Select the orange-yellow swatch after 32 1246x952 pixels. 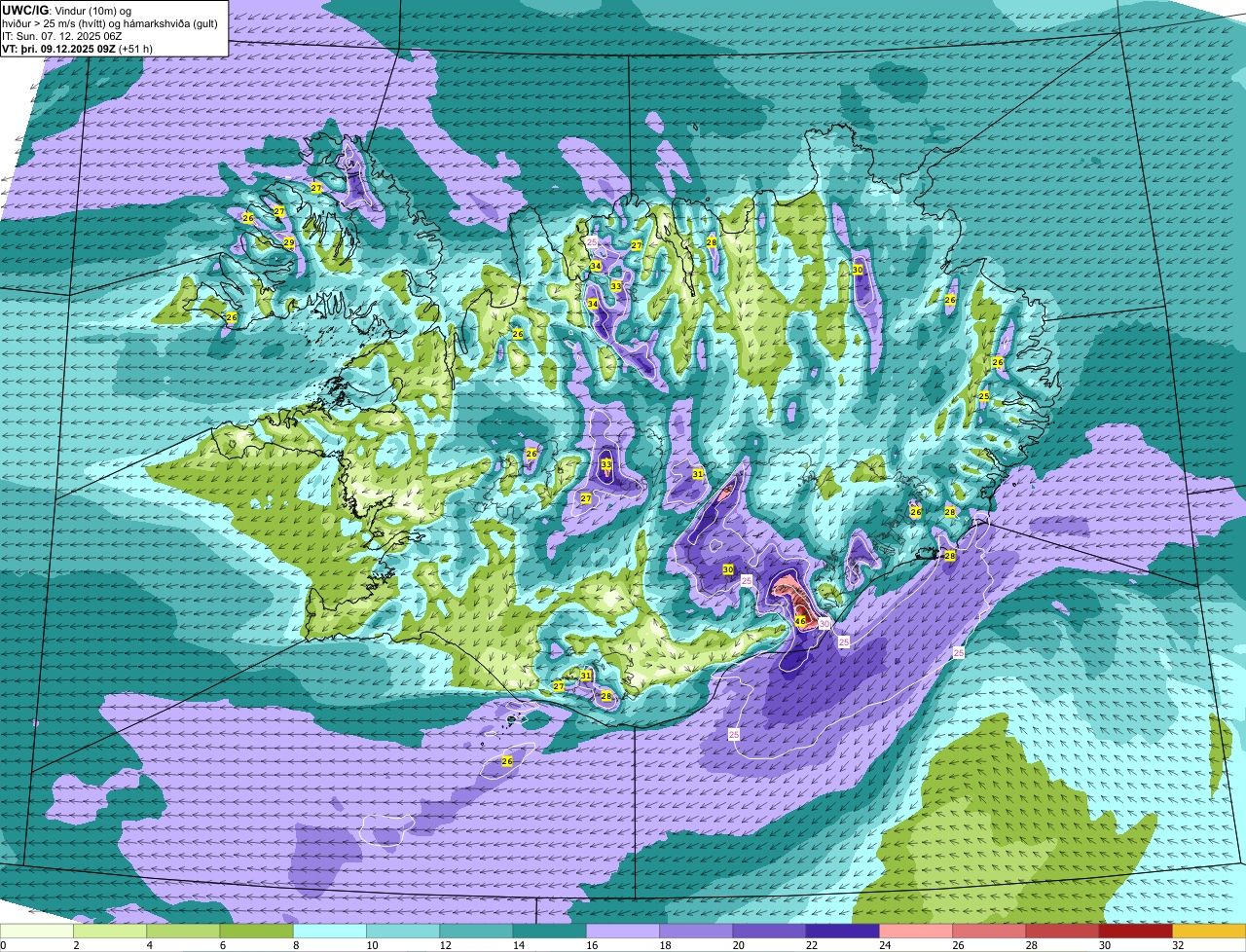[1209, 932]
